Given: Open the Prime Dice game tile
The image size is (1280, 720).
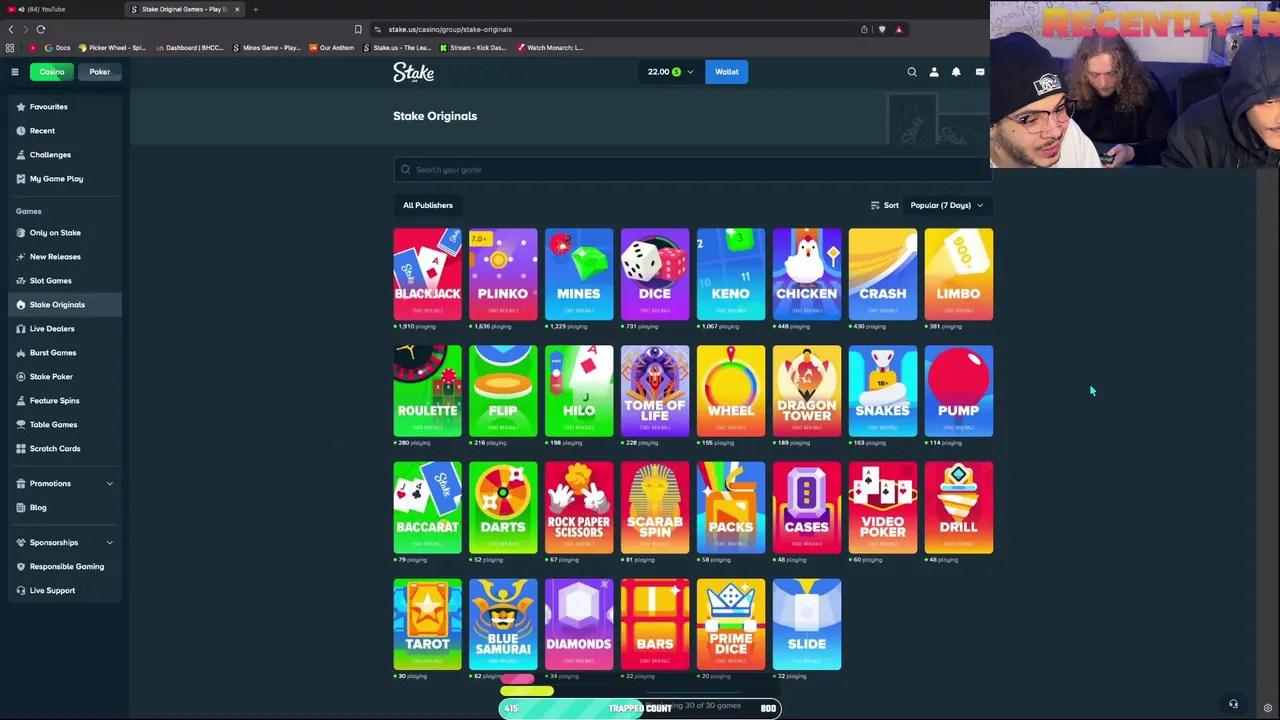Looking at the screenshot, I should pos(731,624).
